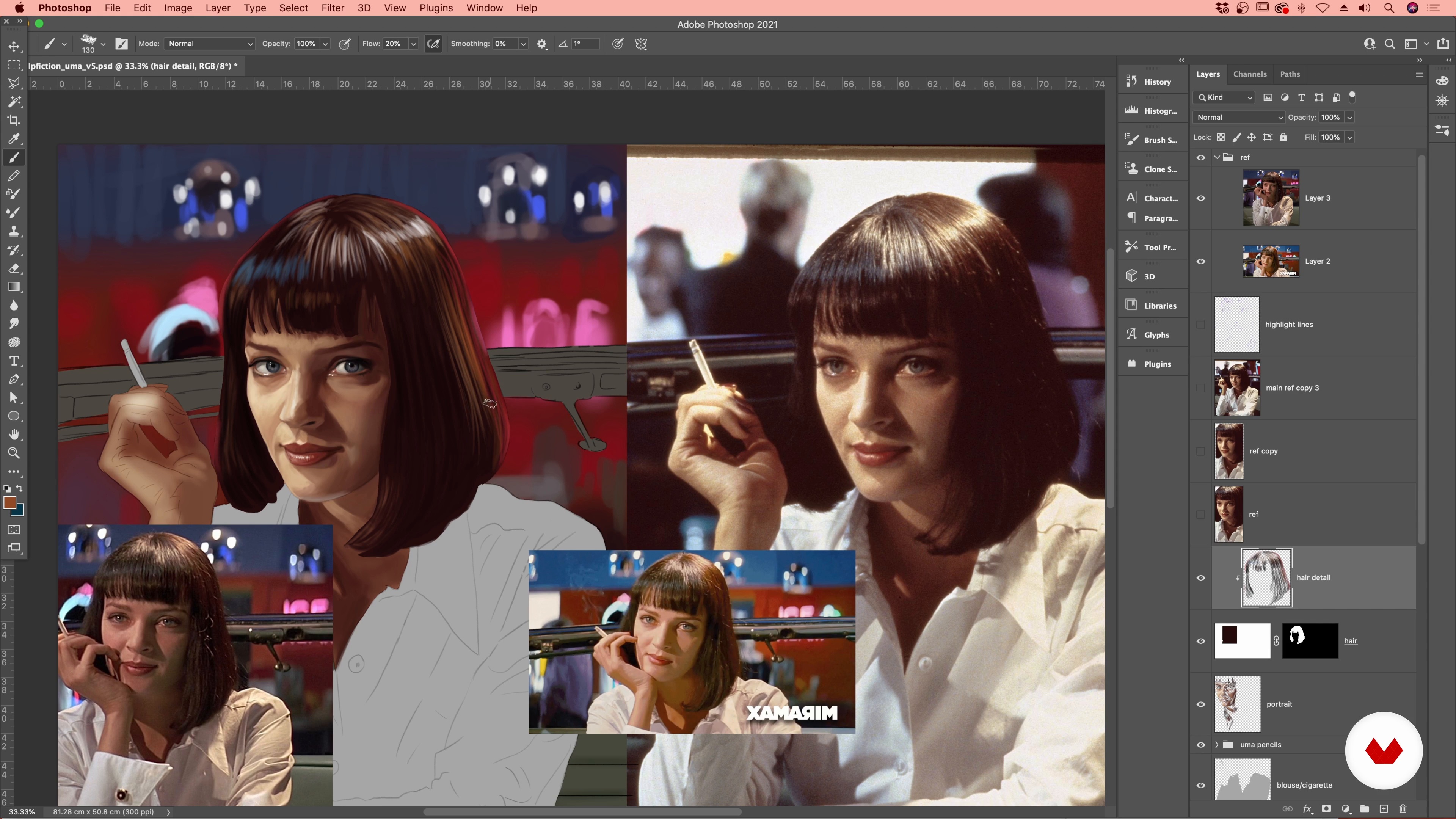Toggle visibility of ref group
Screen dimensions: 1456x819
(1200, 158)
